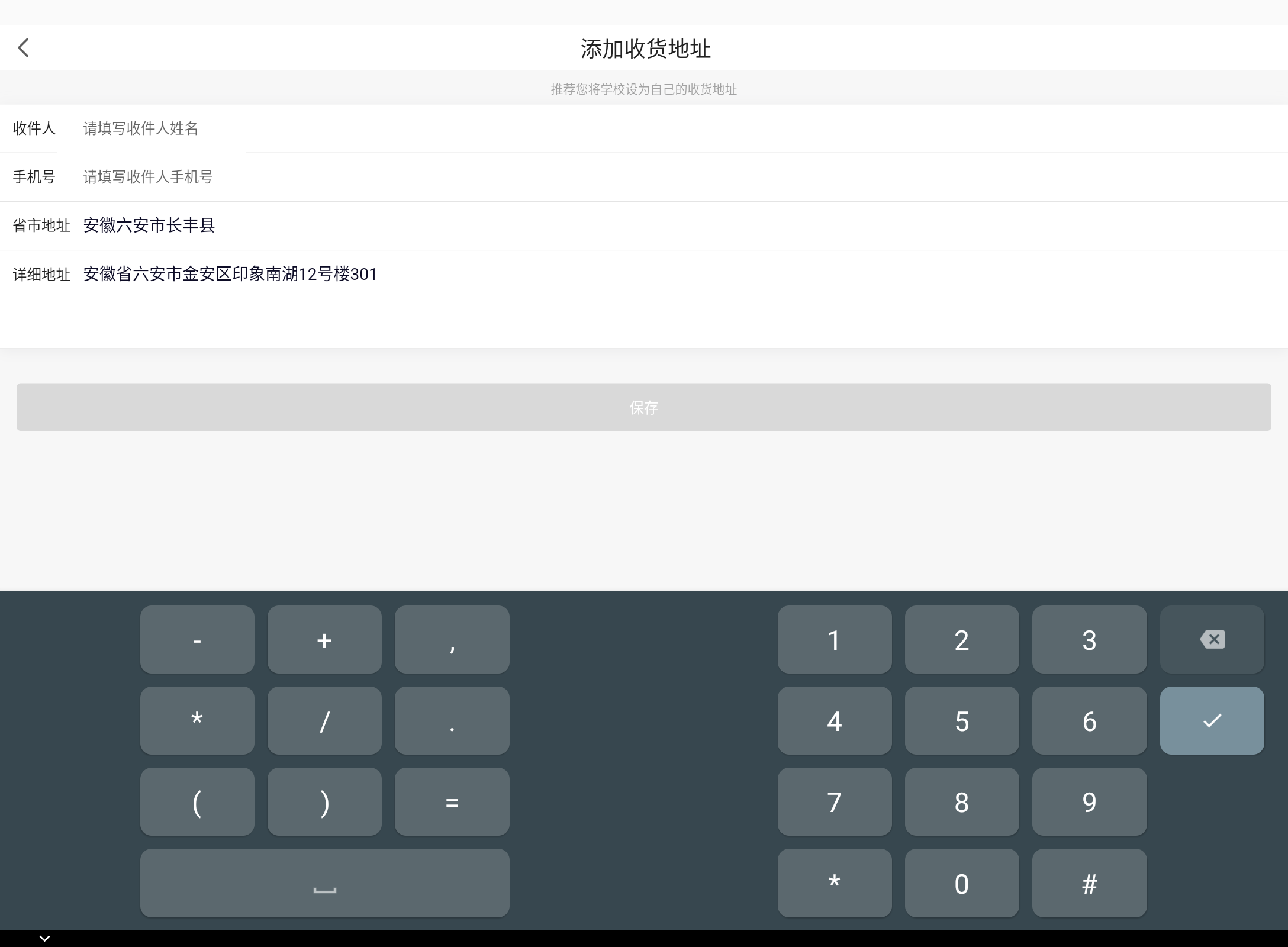
Task: Tap the number 6 key
Action: (1090, 720)
